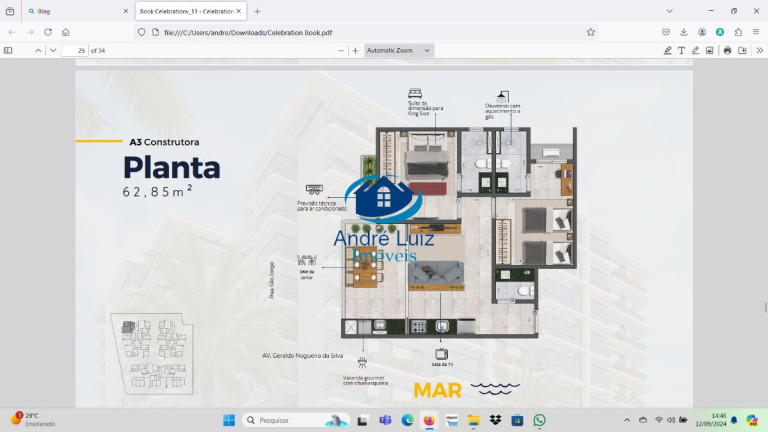This screenshot has height=432, width=768.
Task: Go back to previous page
Action: [12, 32]
